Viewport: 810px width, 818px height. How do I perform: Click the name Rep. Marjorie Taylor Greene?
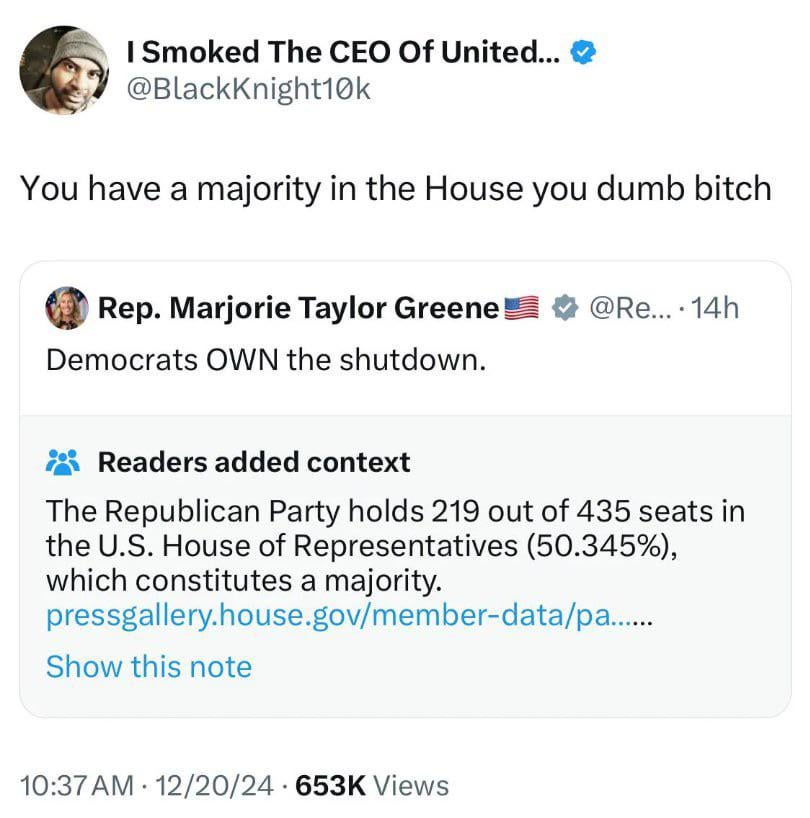pyautogui.click(x=298, y=307)
